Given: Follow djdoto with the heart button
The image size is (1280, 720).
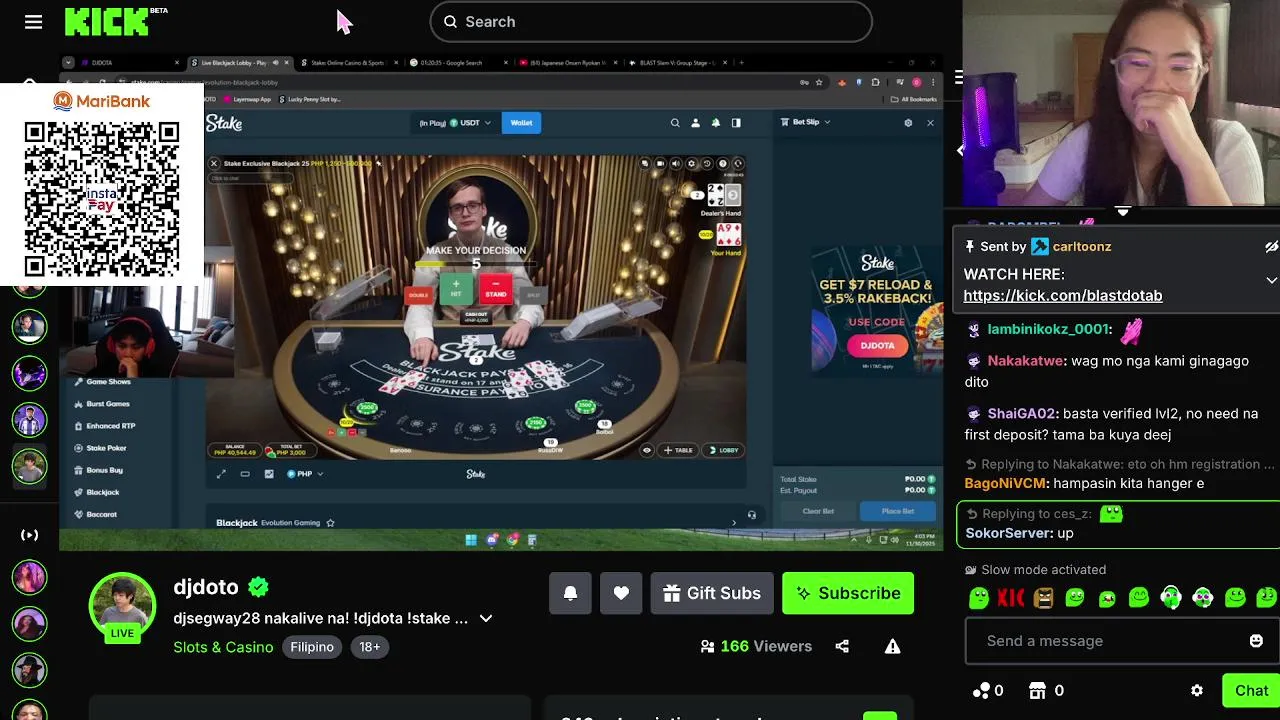Looking at the screenshot, I should [x=621, y=593].
